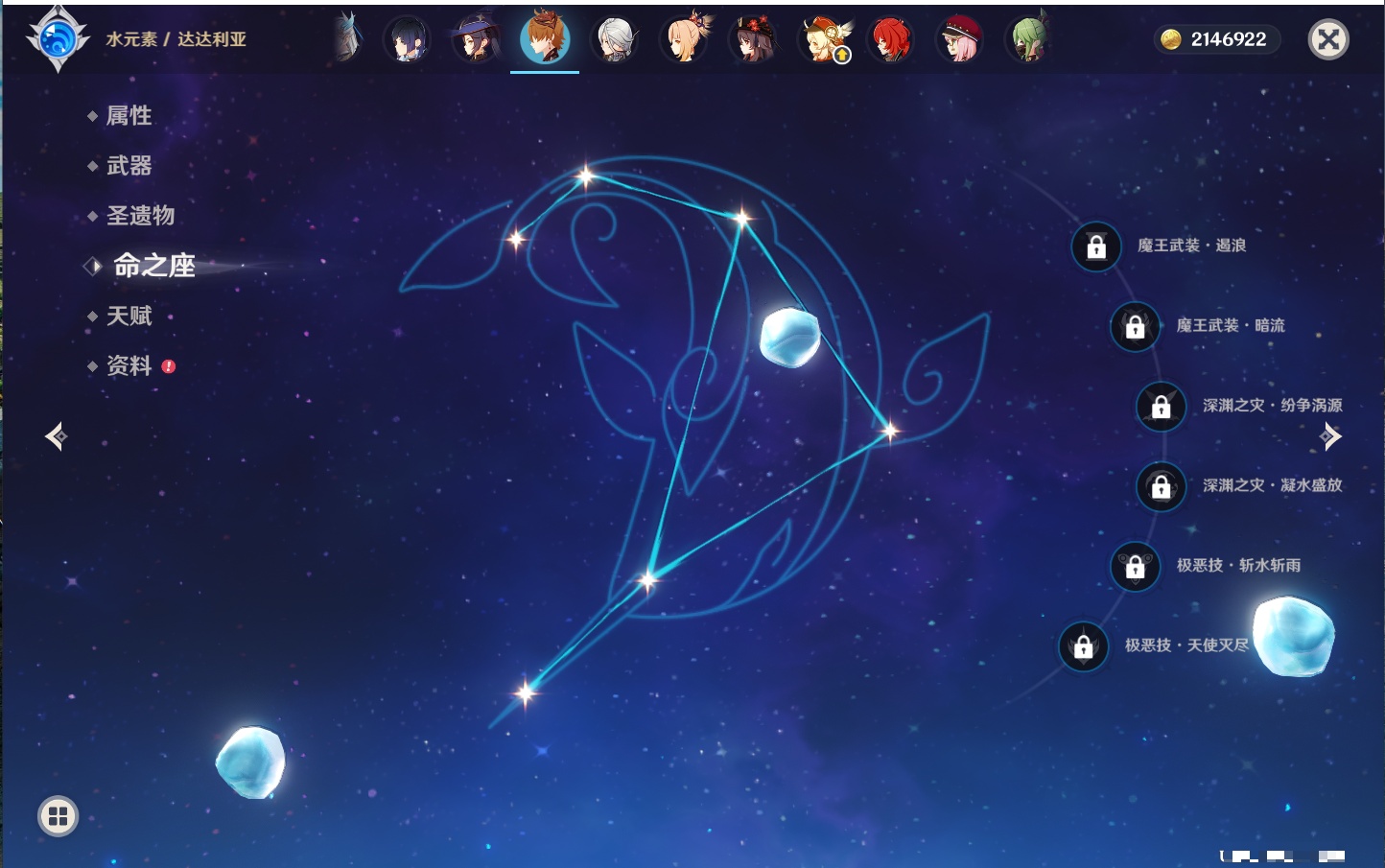Viewport: 1385px width, 868px height.
Task: Open the 属性 attributes page
Action: (x=129, y=116)
